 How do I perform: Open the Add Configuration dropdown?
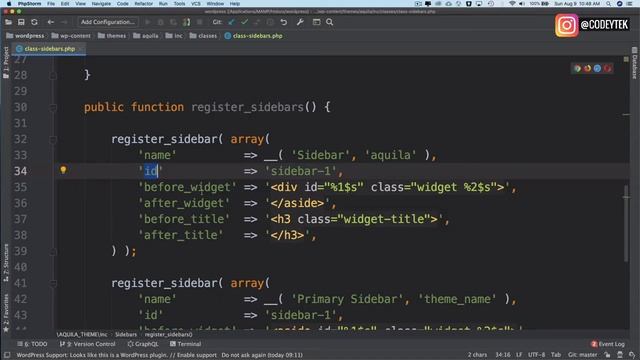[107, 22]
